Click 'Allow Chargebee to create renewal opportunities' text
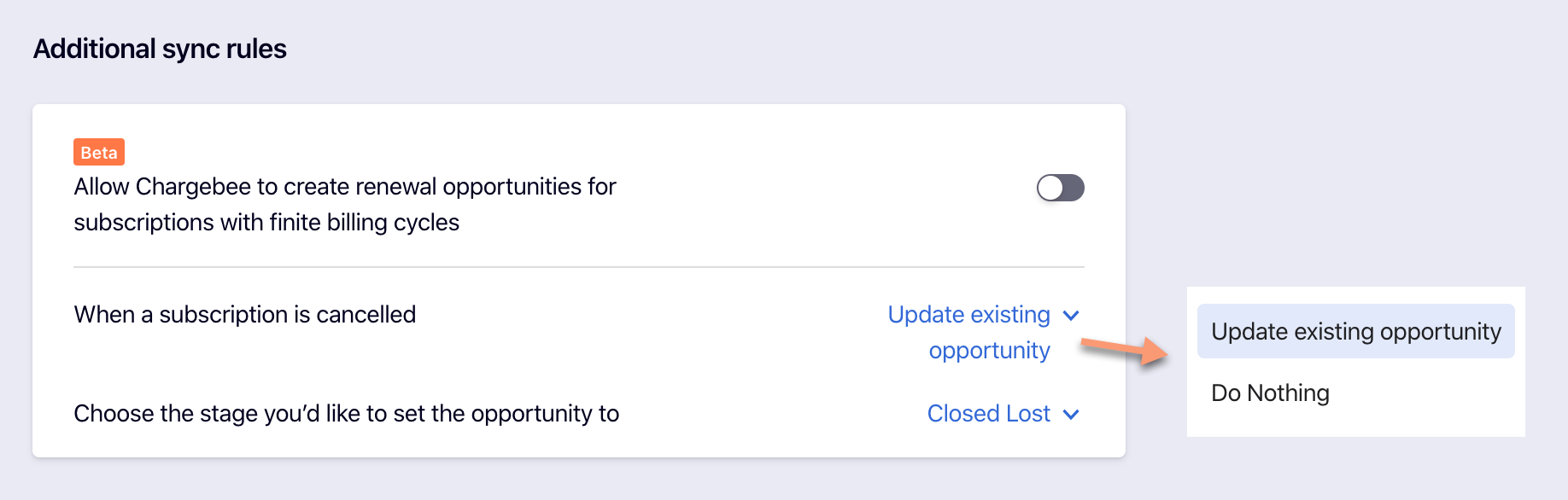 pos(345,187)
